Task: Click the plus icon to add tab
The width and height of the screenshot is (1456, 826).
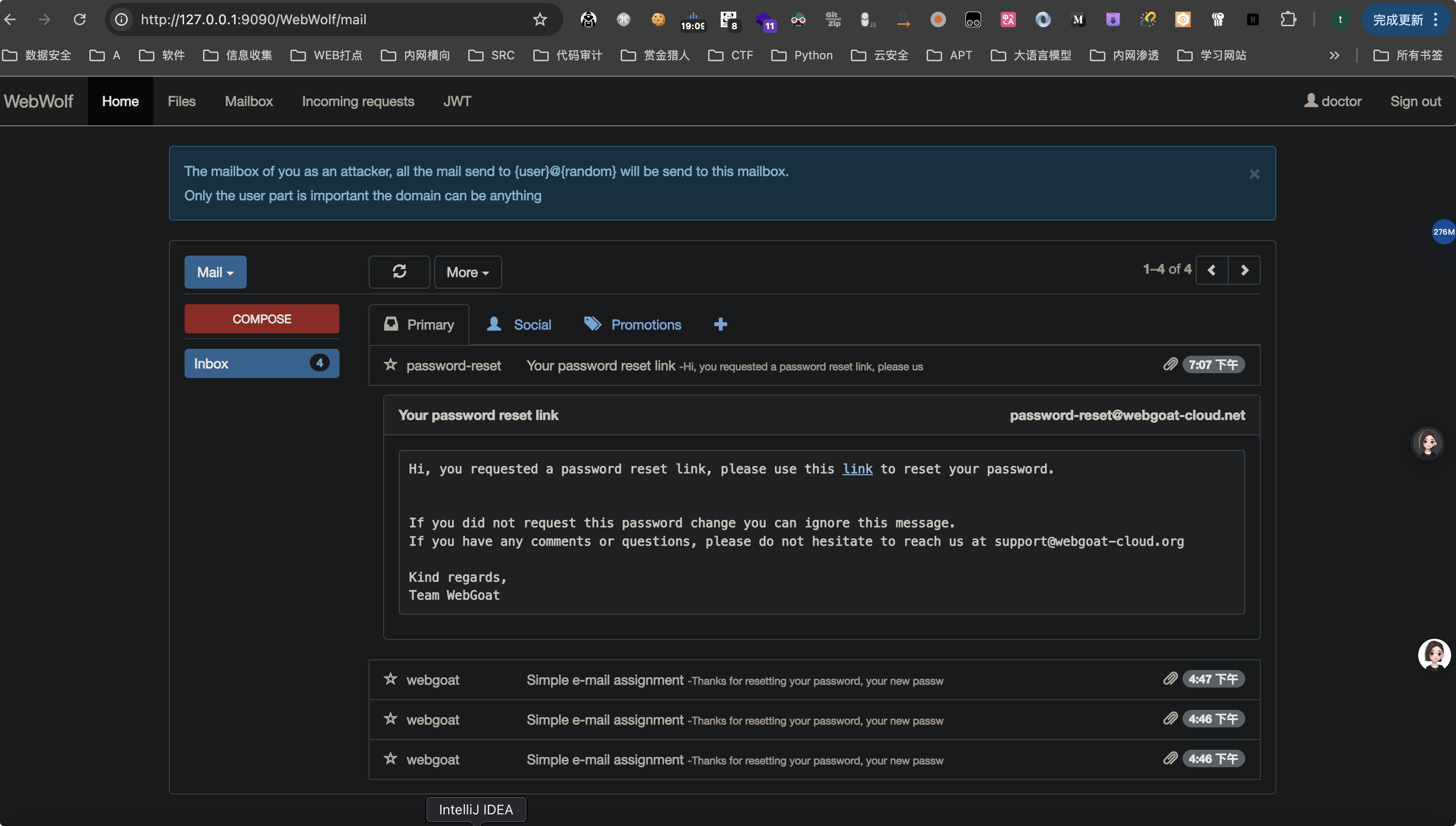Action: tap(721, 324)
